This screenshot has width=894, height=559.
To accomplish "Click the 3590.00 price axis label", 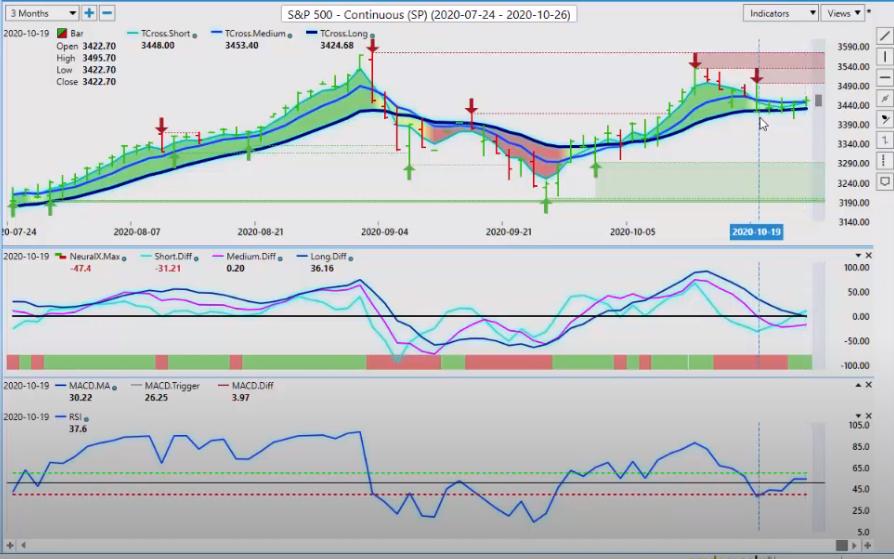I will [x=853, y=47].
